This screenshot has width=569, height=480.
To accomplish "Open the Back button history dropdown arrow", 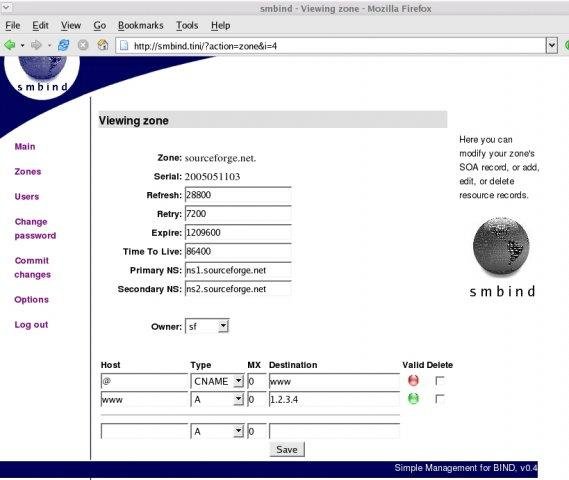I will pos(22,46).
